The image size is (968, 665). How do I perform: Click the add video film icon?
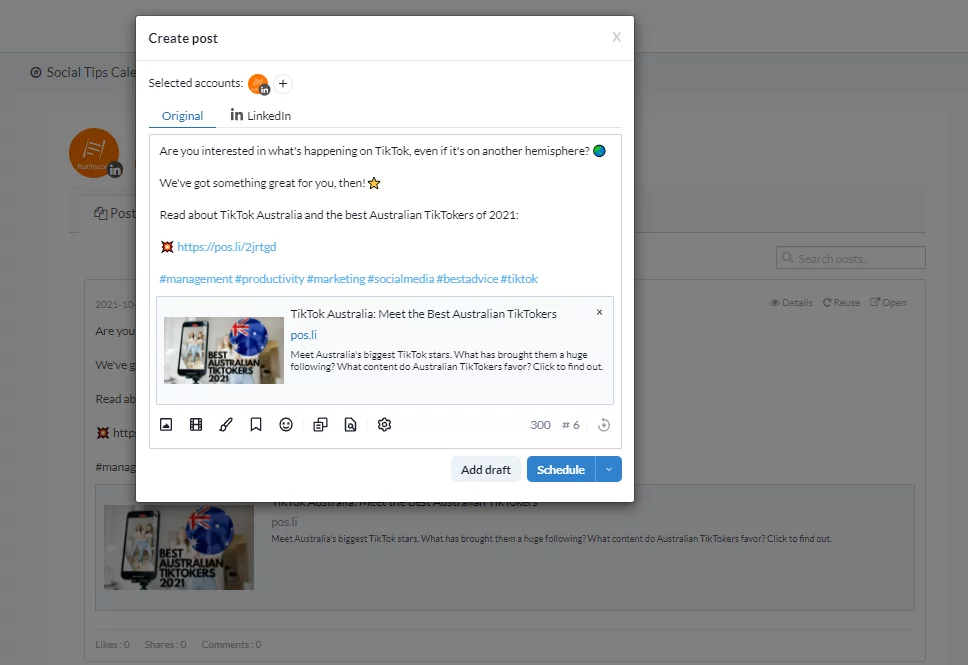(x=196, y=424)
